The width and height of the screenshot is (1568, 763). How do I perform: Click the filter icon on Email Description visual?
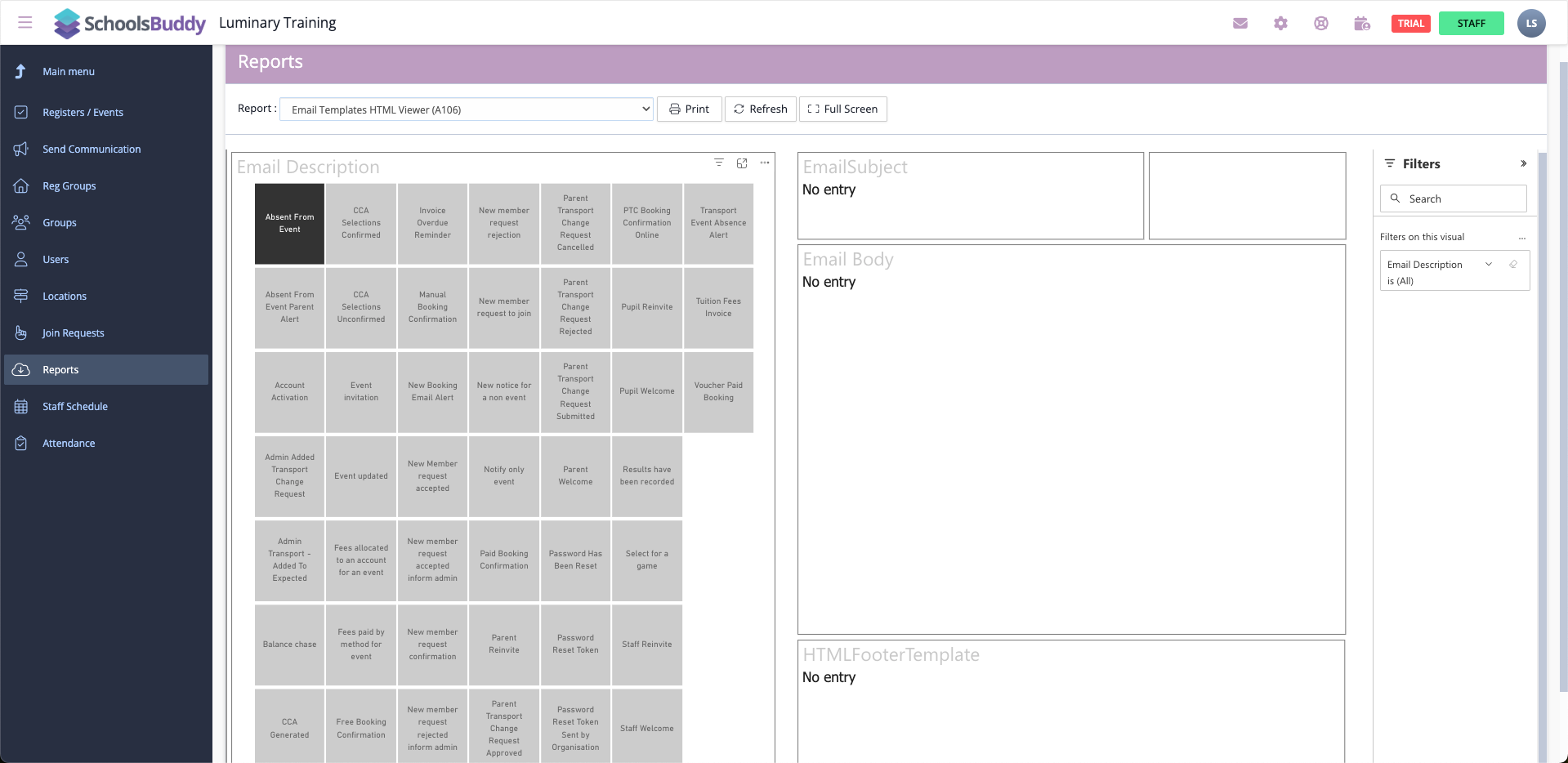pyautogui.click(x=719, y=163)
